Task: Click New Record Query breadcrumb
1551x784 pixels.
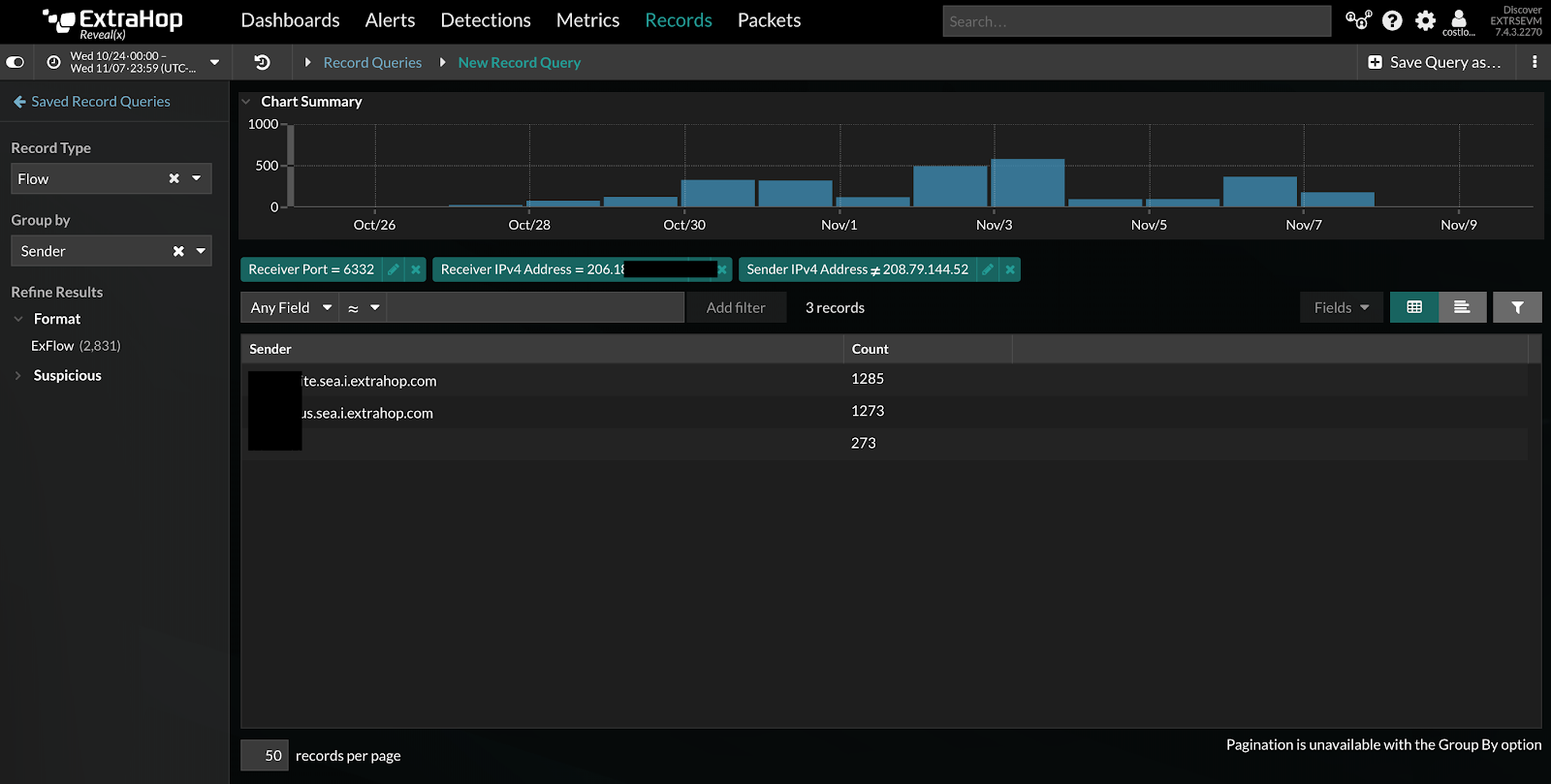Action: tap(519, 62)
